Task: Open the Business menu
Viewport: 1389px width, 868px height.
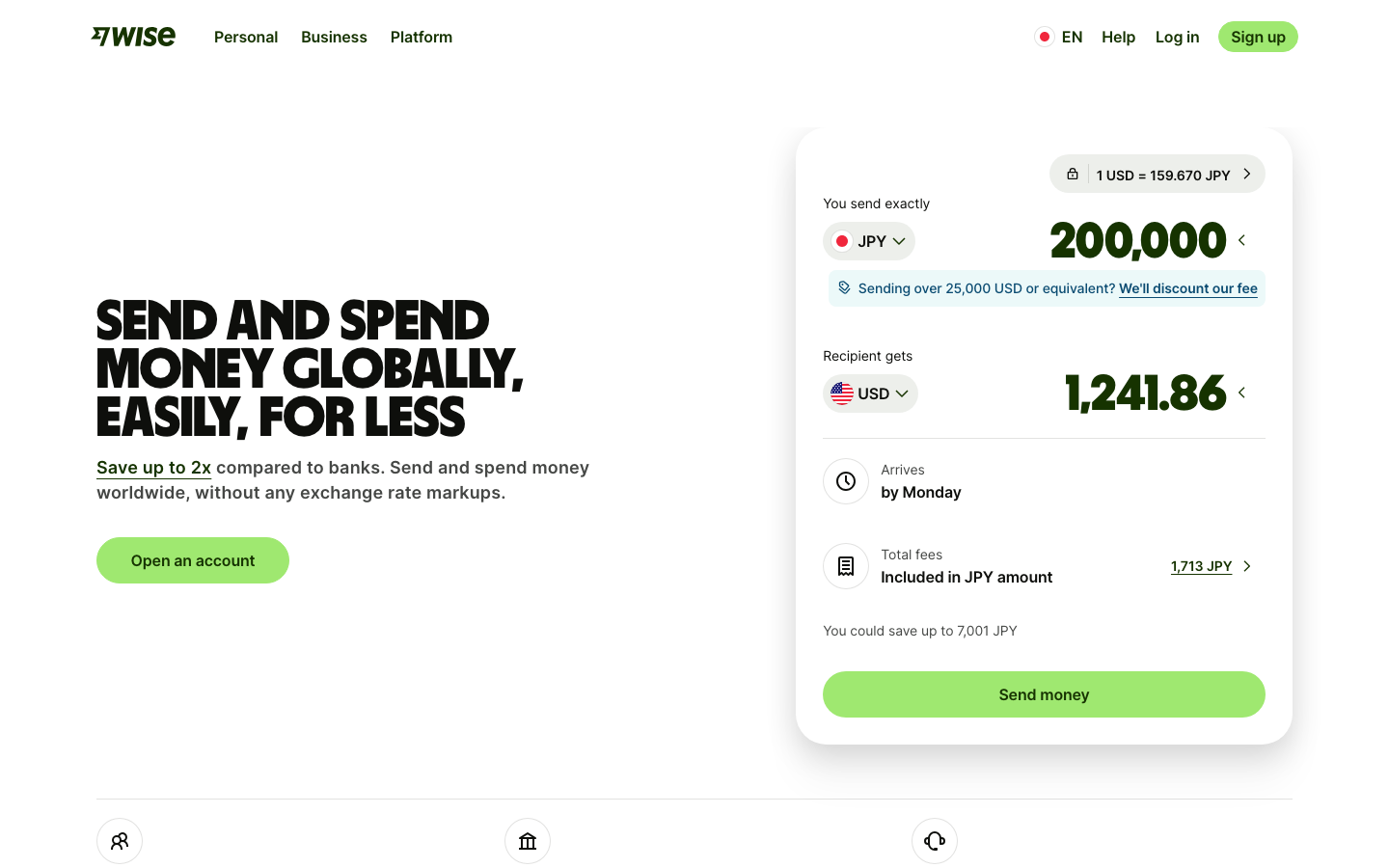Action: point(334,37)
